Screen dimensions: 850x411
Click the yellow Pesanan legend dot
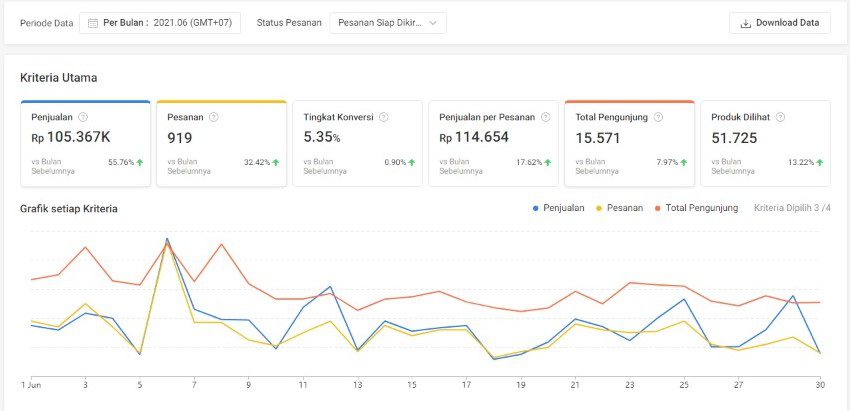point(599,208)
